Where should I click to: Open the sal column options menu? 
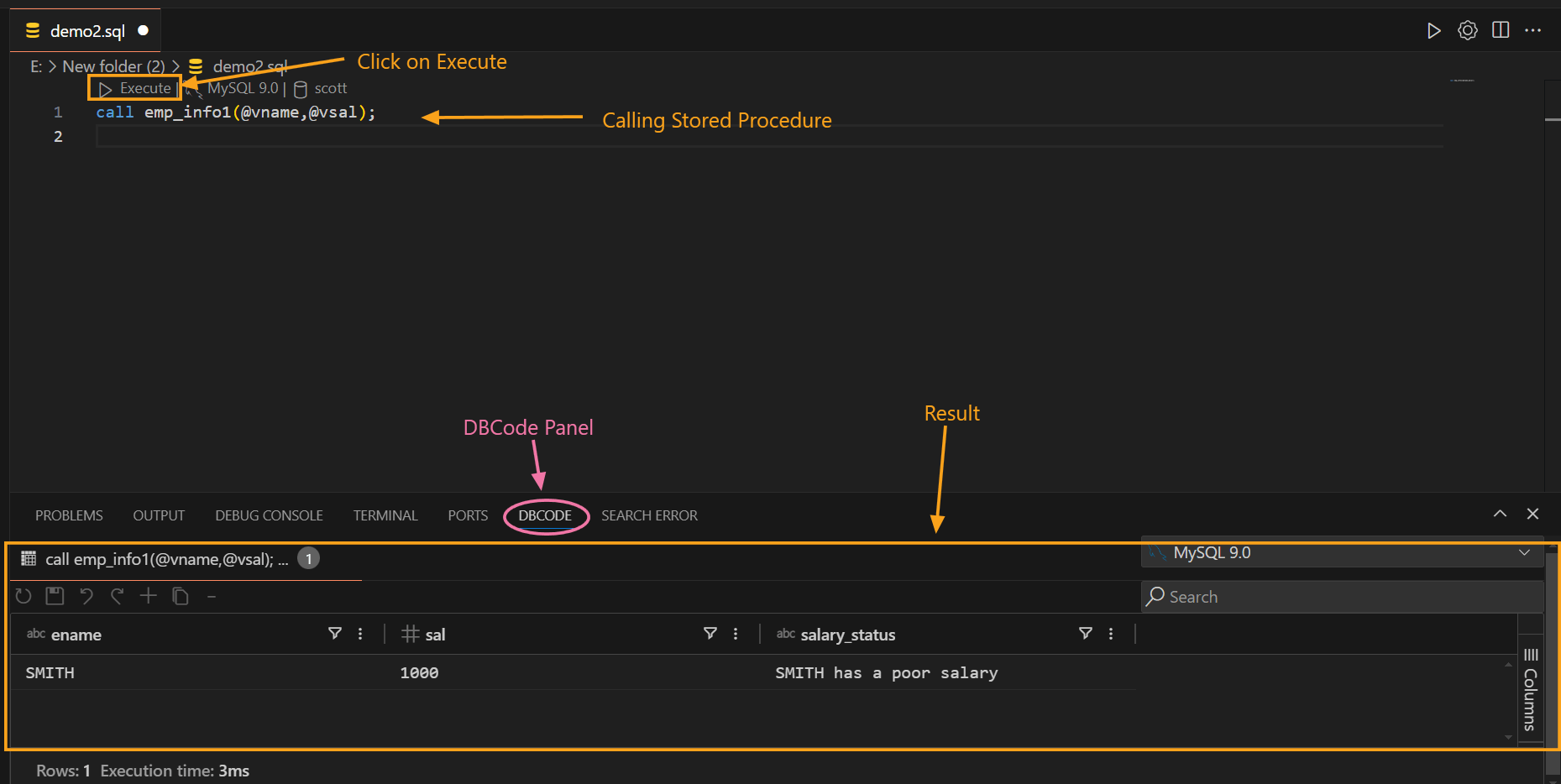coord(736,634)
